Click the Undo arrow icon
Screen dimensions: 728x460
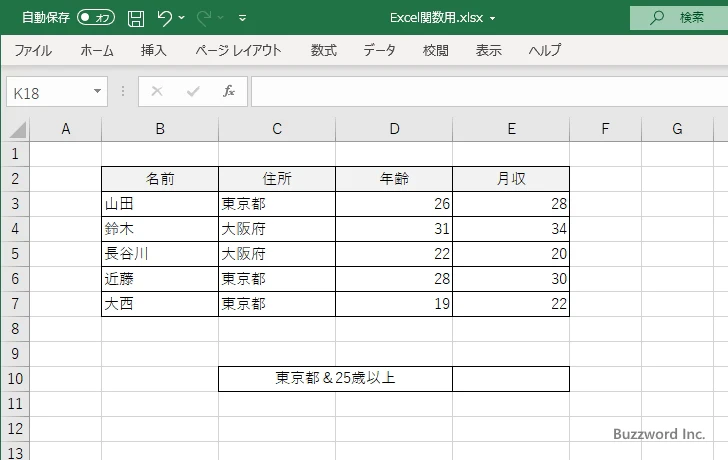pos(165,17)
